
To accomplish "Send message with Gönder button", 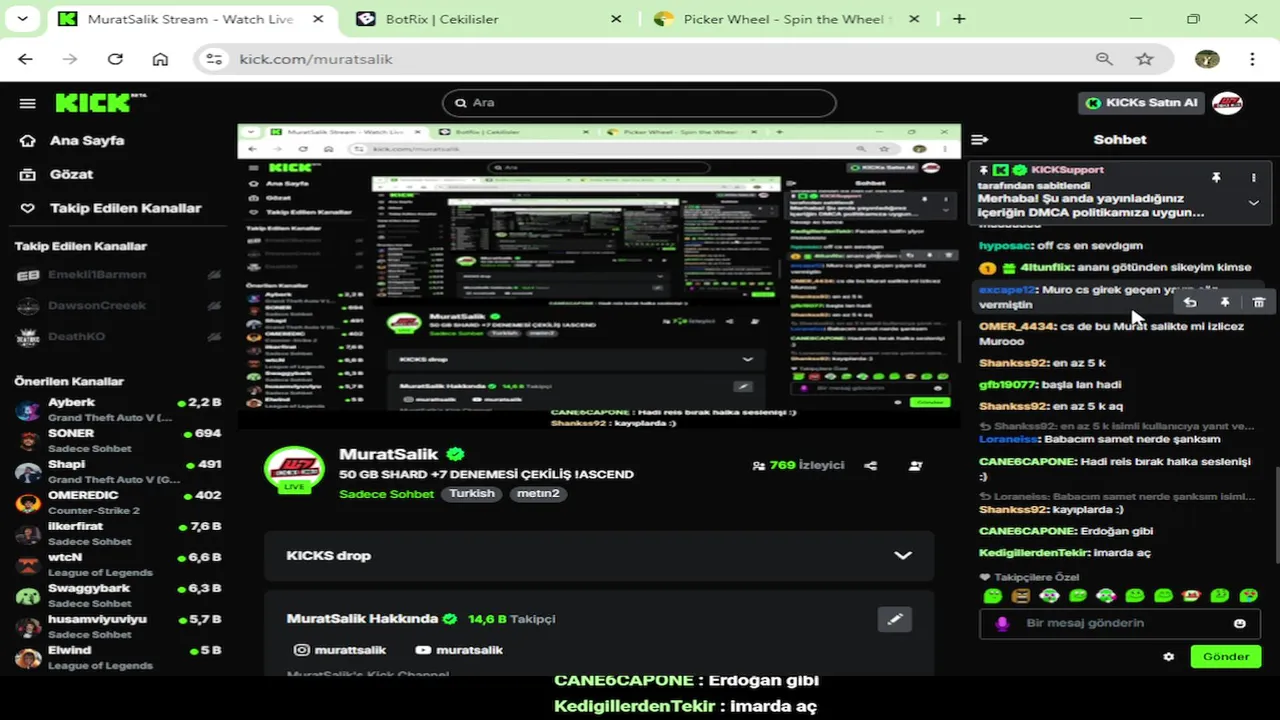I will click(x=1226, y=657).
